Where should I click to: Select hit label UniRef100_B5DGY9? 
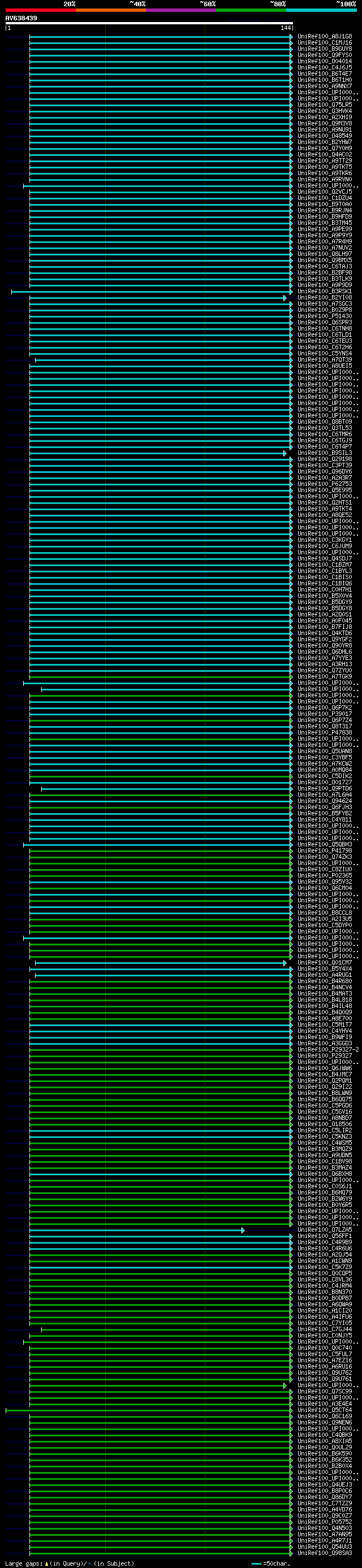pos(325,602)
